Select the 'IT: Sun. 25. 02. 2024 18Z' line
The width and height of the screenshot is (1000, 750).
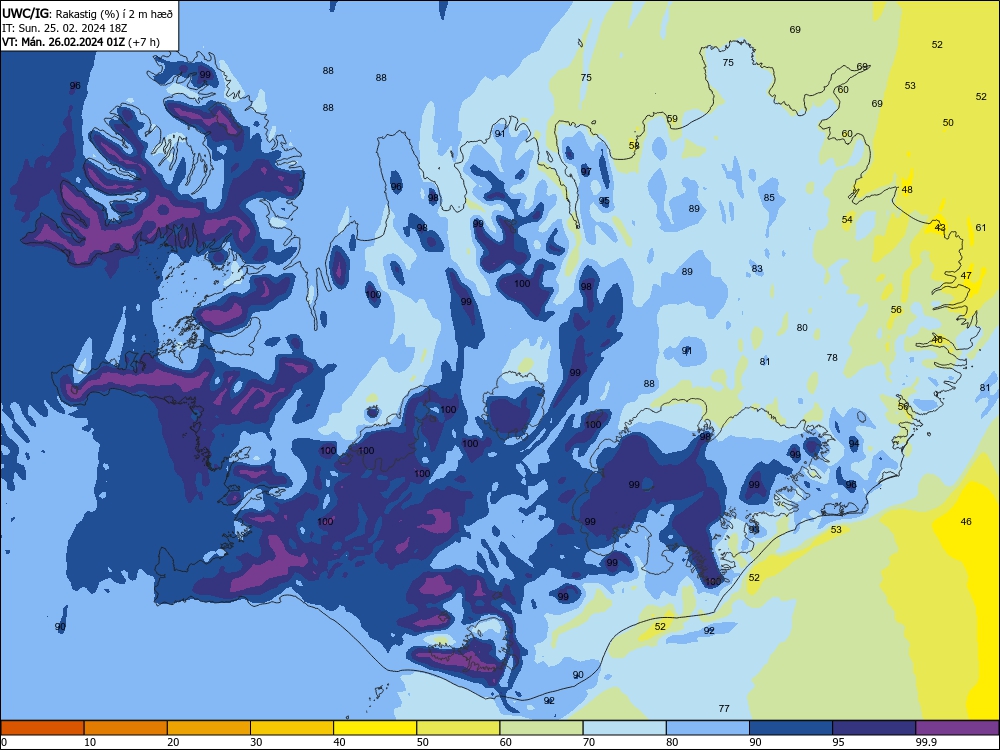64,28
